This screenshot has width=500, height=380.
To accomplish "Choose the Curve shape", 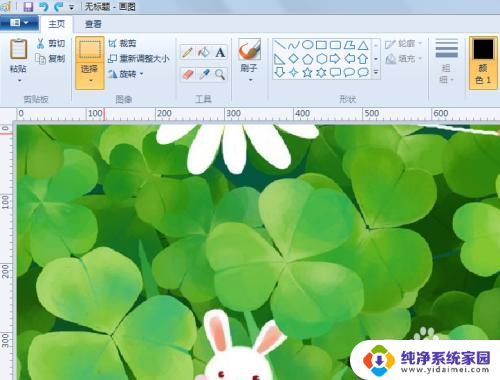I will coord(293,45).
